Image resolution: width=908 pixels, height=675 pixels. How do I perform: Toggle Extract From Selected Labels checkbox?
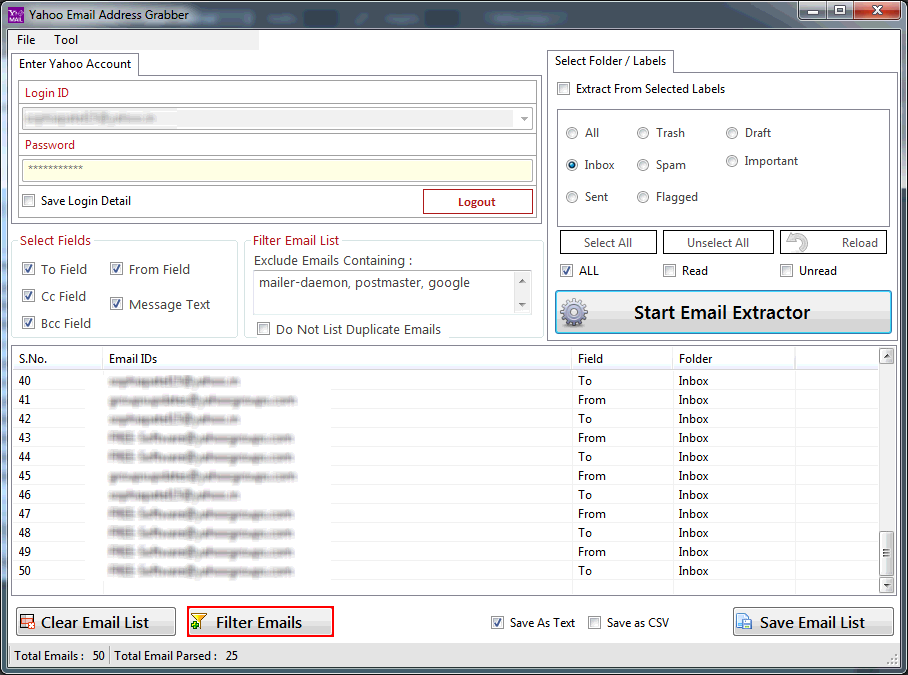click(x=563, y=89)
